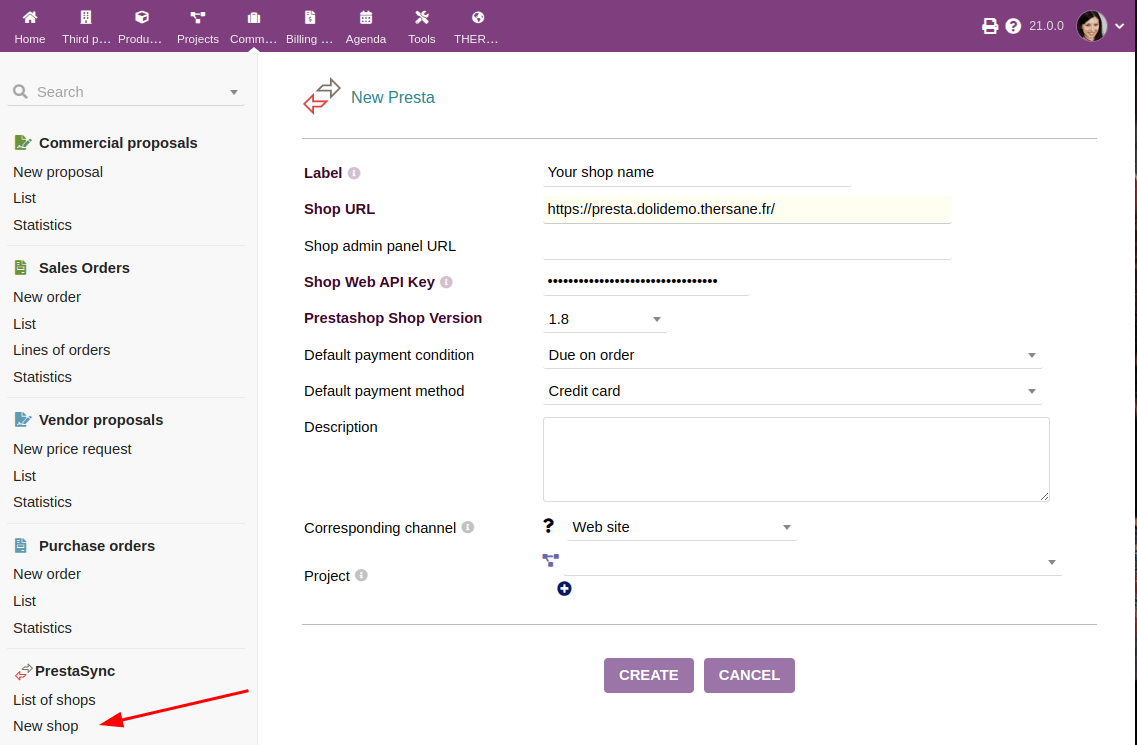Open help question mark icon
This screenshot has width=1137, height=745.
click(x=1013, y=26)
